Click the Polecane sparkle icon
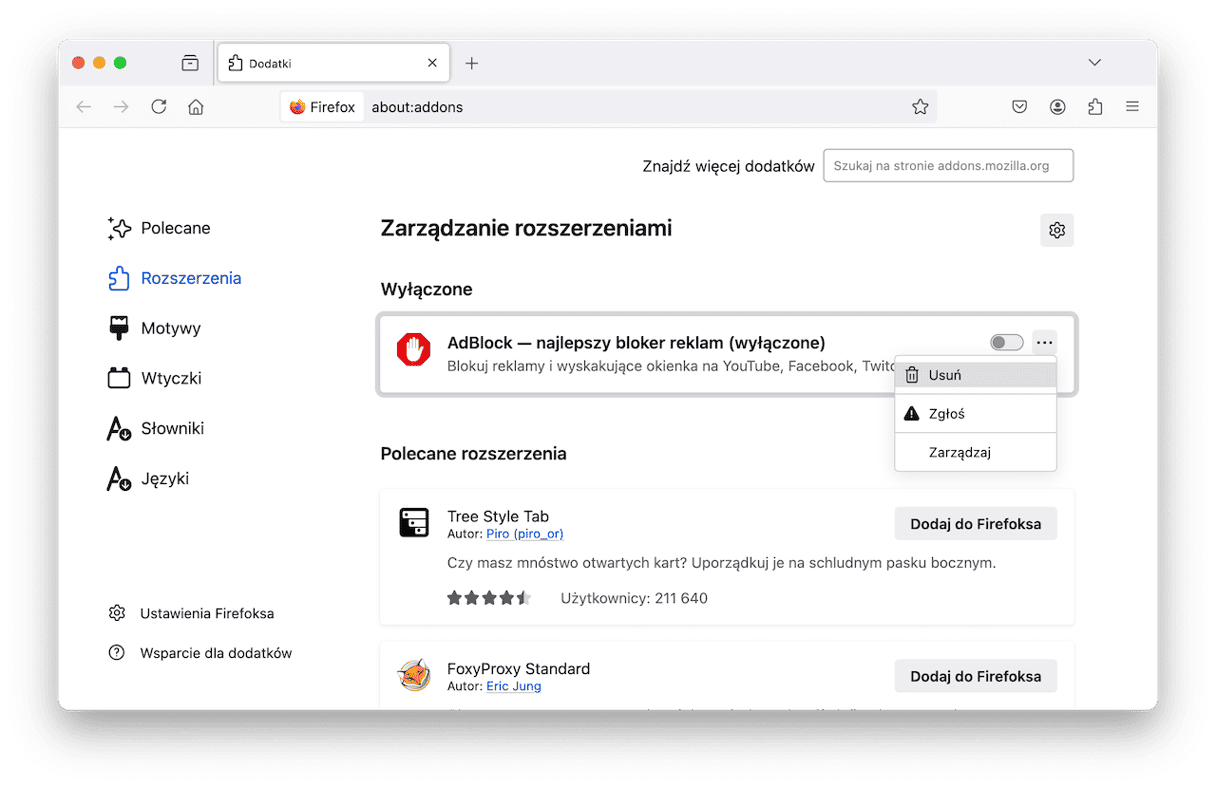 coord(119,228)
